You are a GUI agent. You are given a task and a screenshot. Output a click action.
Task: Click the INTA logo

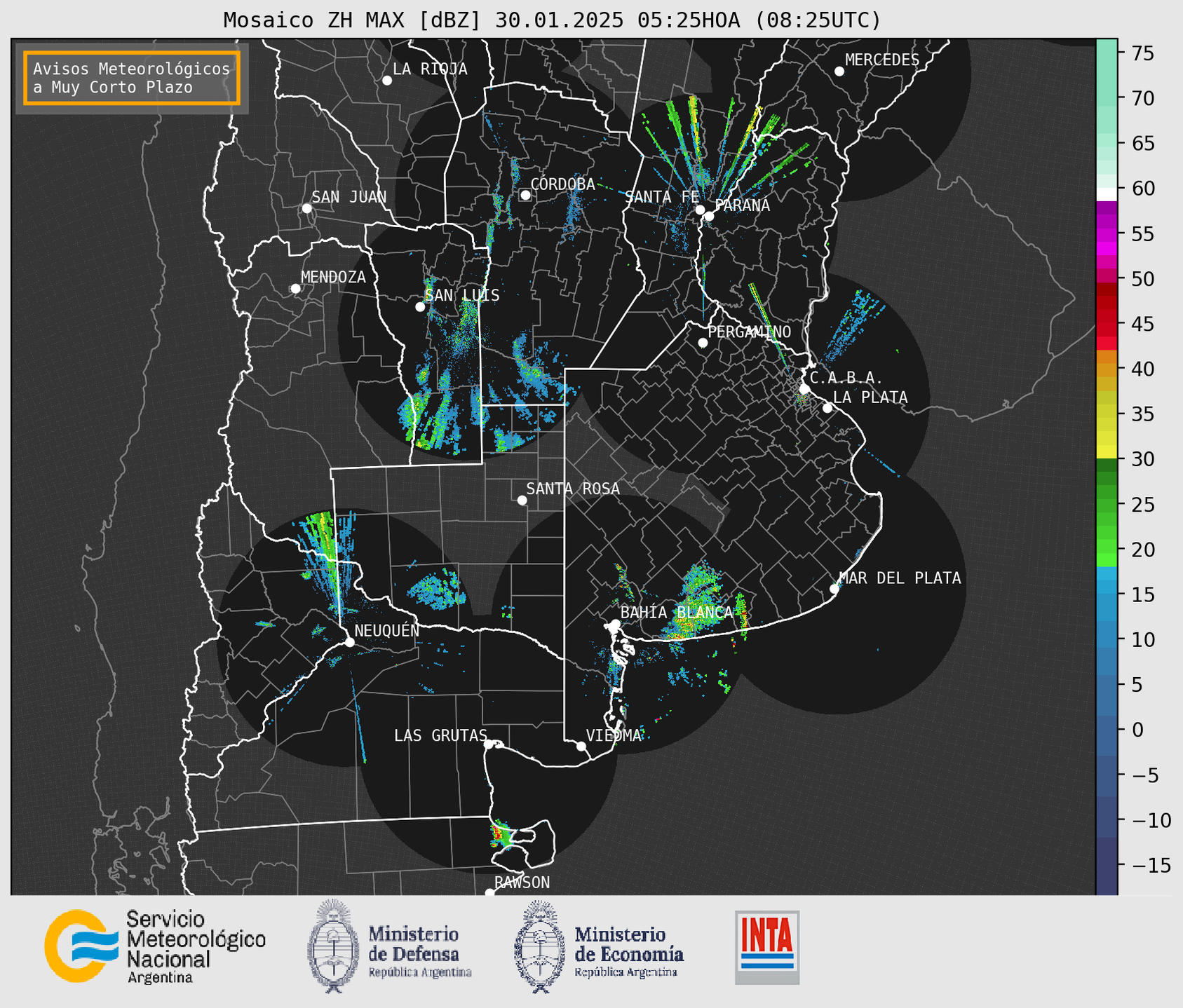point(767,947)
